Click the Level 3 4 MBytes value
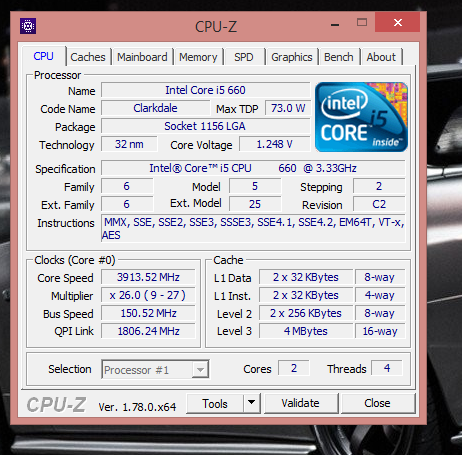This screenshot has width=462, height=455. point(306,331)
